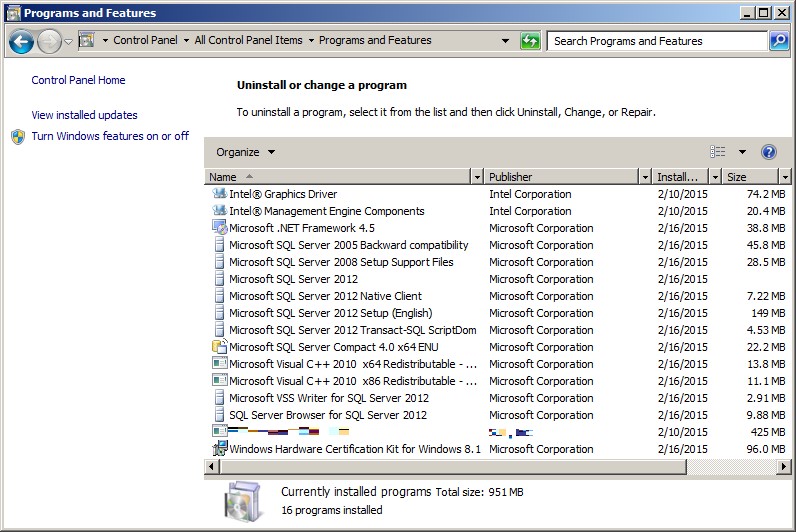796x532 pixels.
Task: Go back with the blue Back arrow
Action: pyautogui.click(x=21, y=41)
